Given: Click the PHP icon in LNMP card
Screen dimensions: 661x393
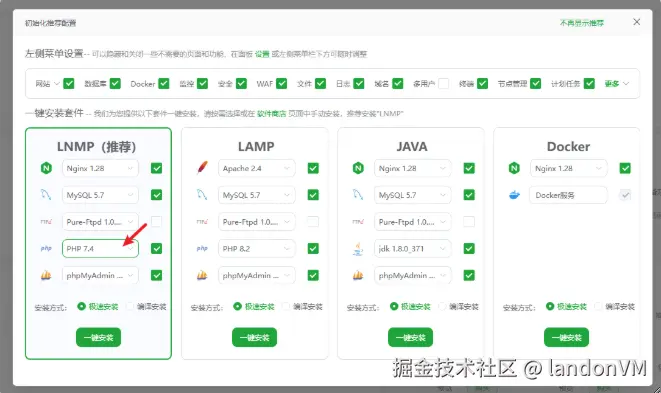Looking at the screenshot, I should click(x=46, y=248).
